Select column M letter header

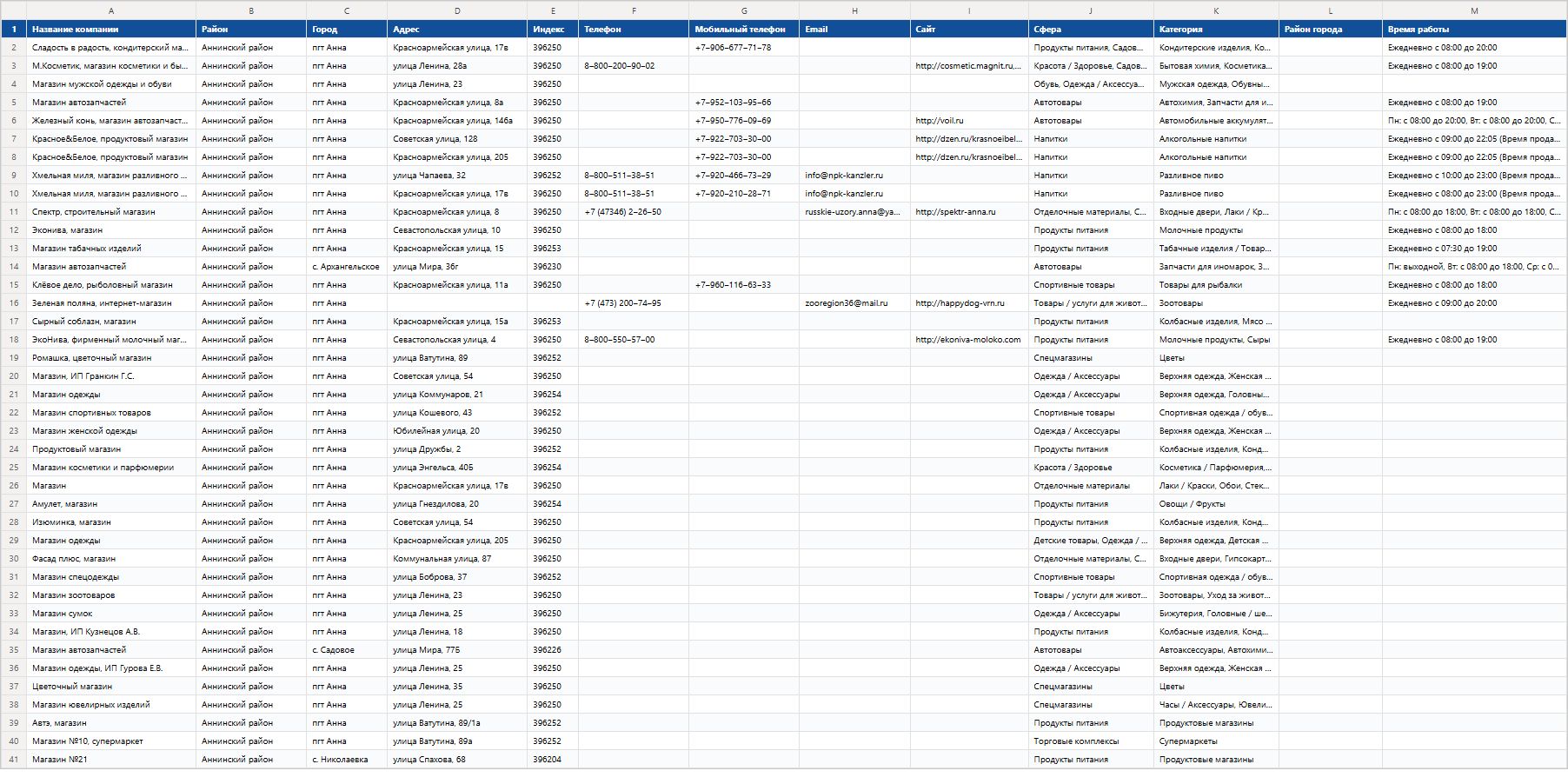click(1474, 10)
